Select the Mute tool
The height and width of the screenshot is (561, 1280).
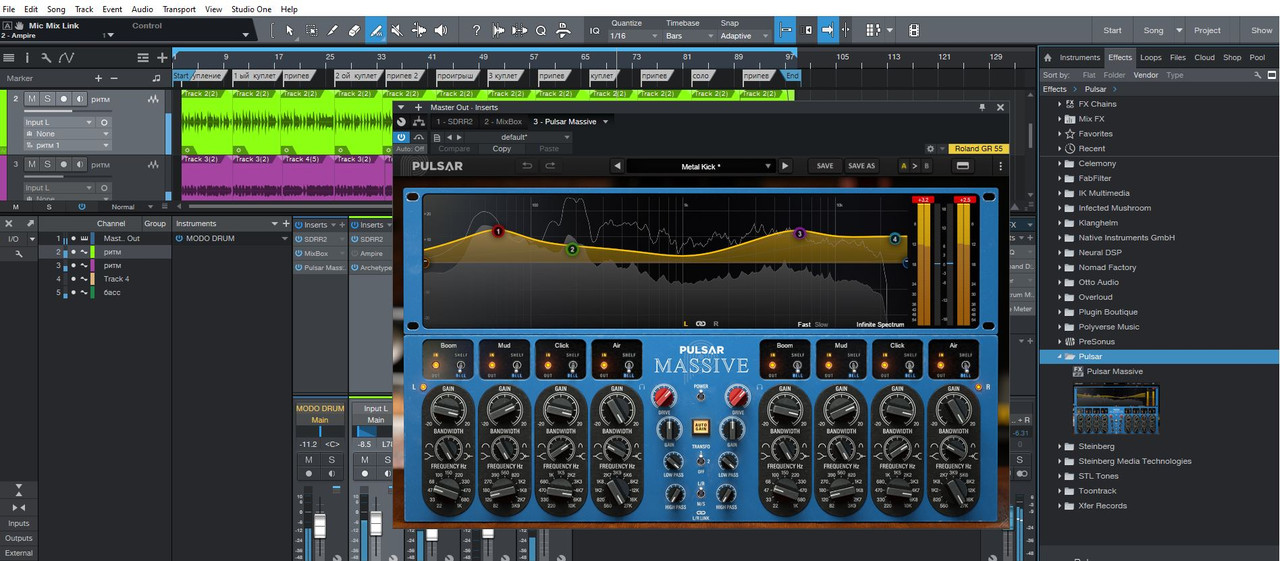(397, 31)
